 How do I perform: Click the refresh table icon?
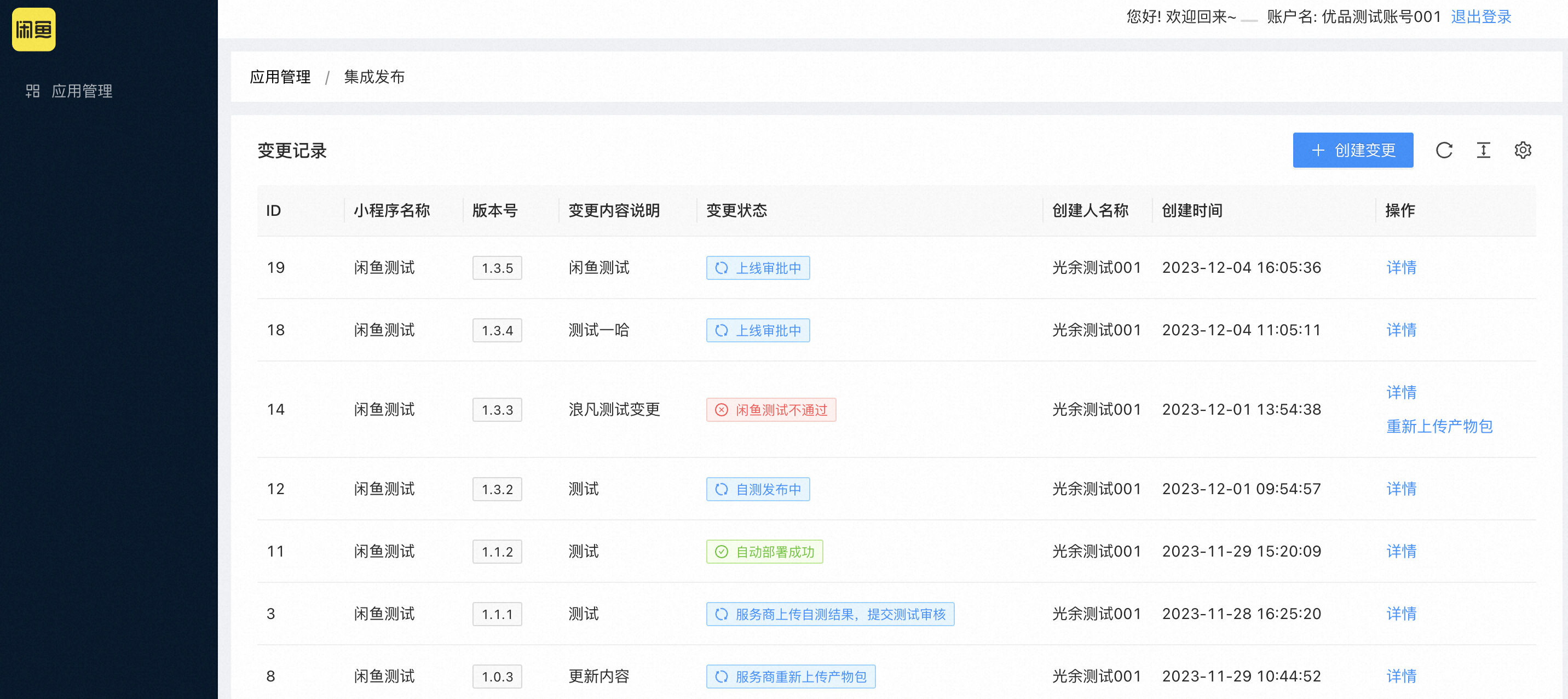pyautogui.click(x=1443, y=151)
